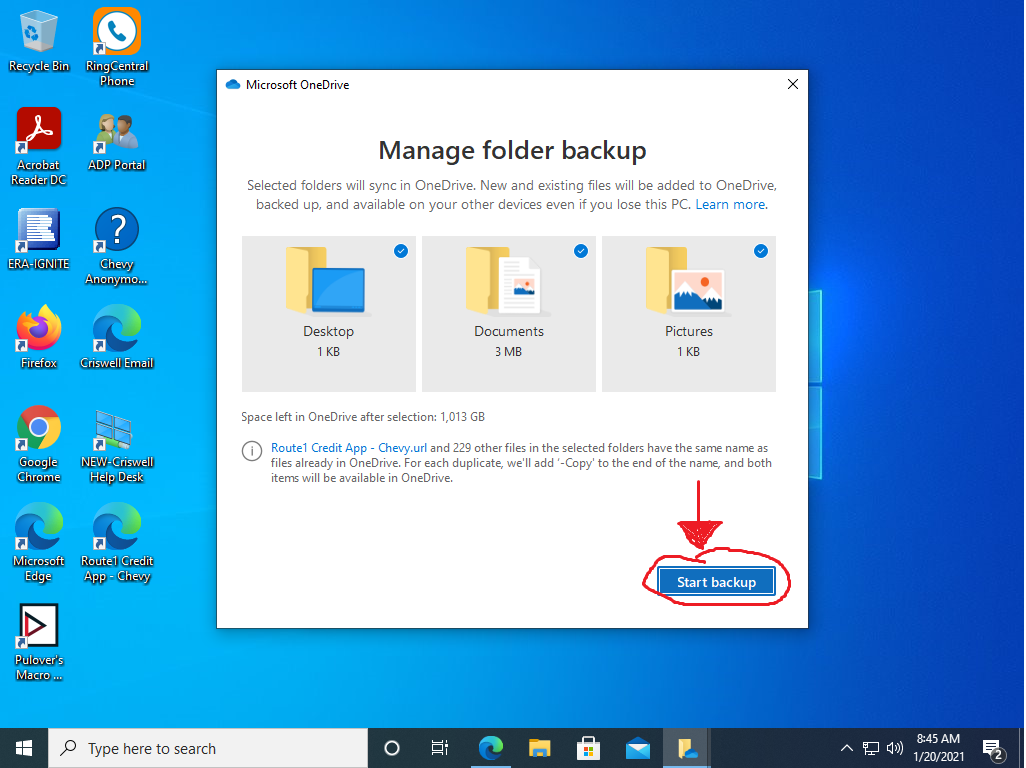Click the Cortana circle on taskbar

[391, 748]
